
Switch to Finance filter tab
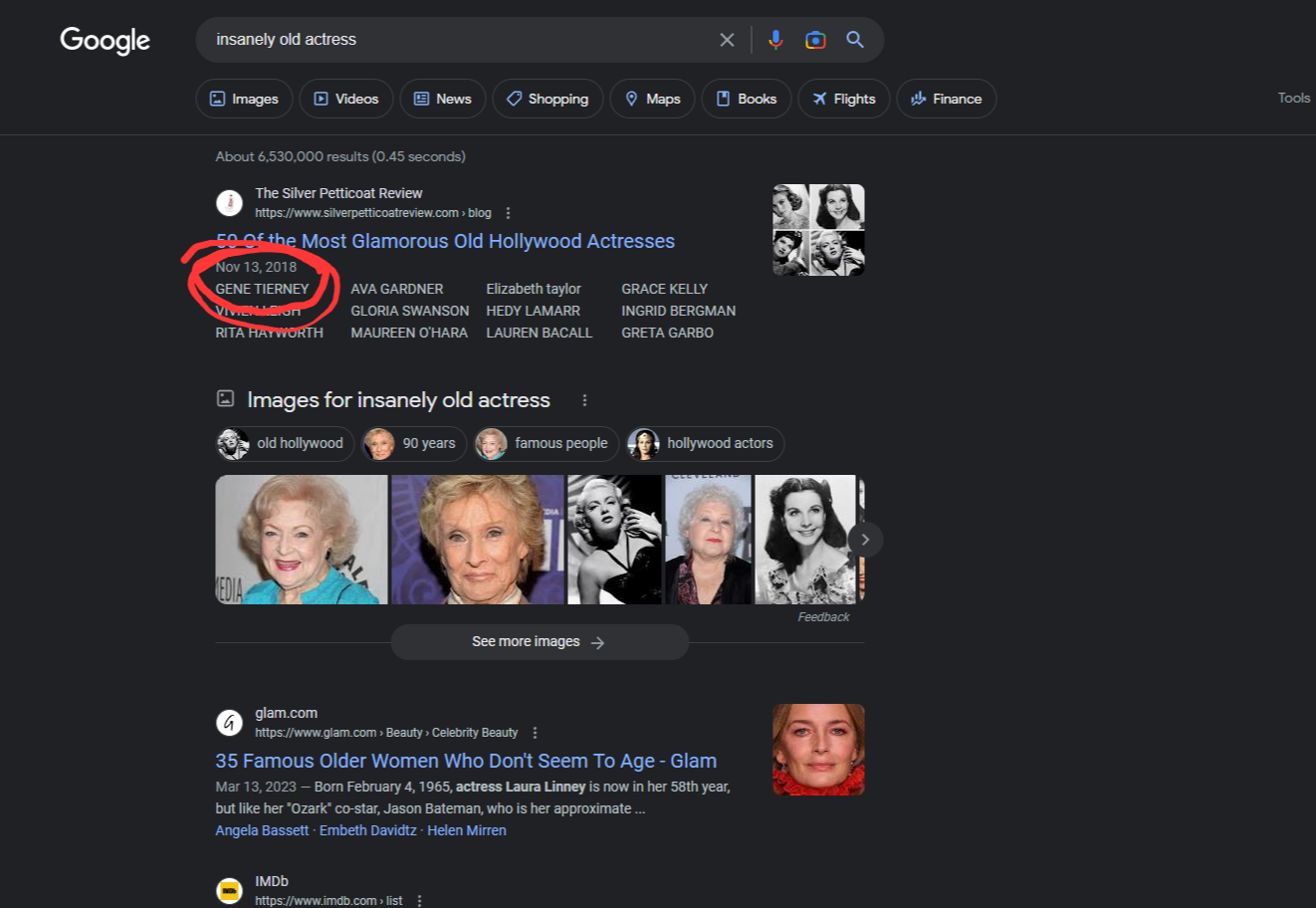pos(947,99)
